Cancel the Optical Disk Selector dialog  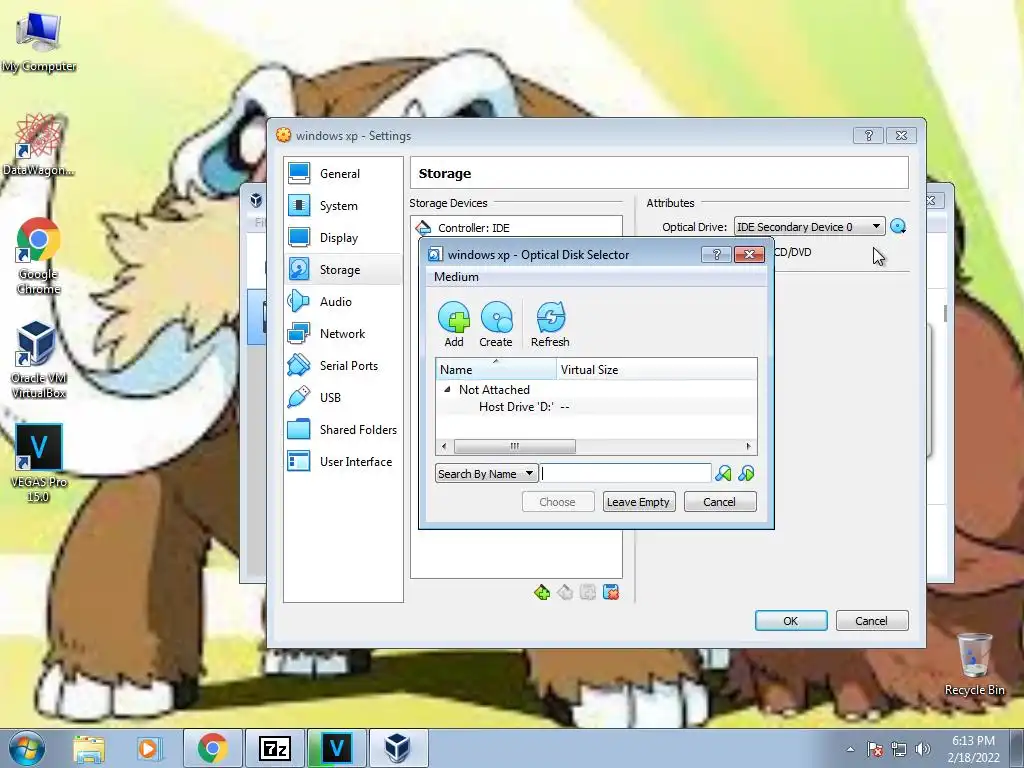(720, 502)
